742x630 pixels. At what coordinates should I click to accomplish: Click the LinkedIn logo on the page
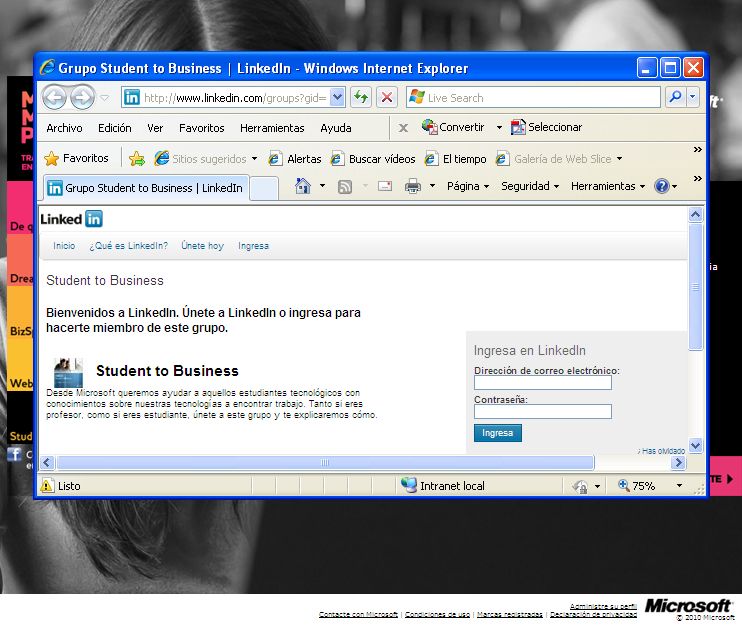coord(71,219)
